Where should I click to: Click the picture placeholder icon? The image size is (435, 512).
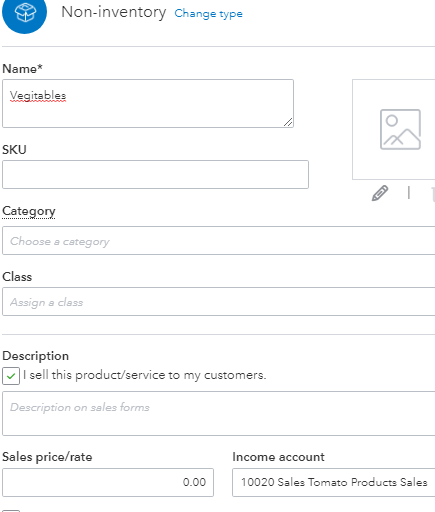(400, 129)
